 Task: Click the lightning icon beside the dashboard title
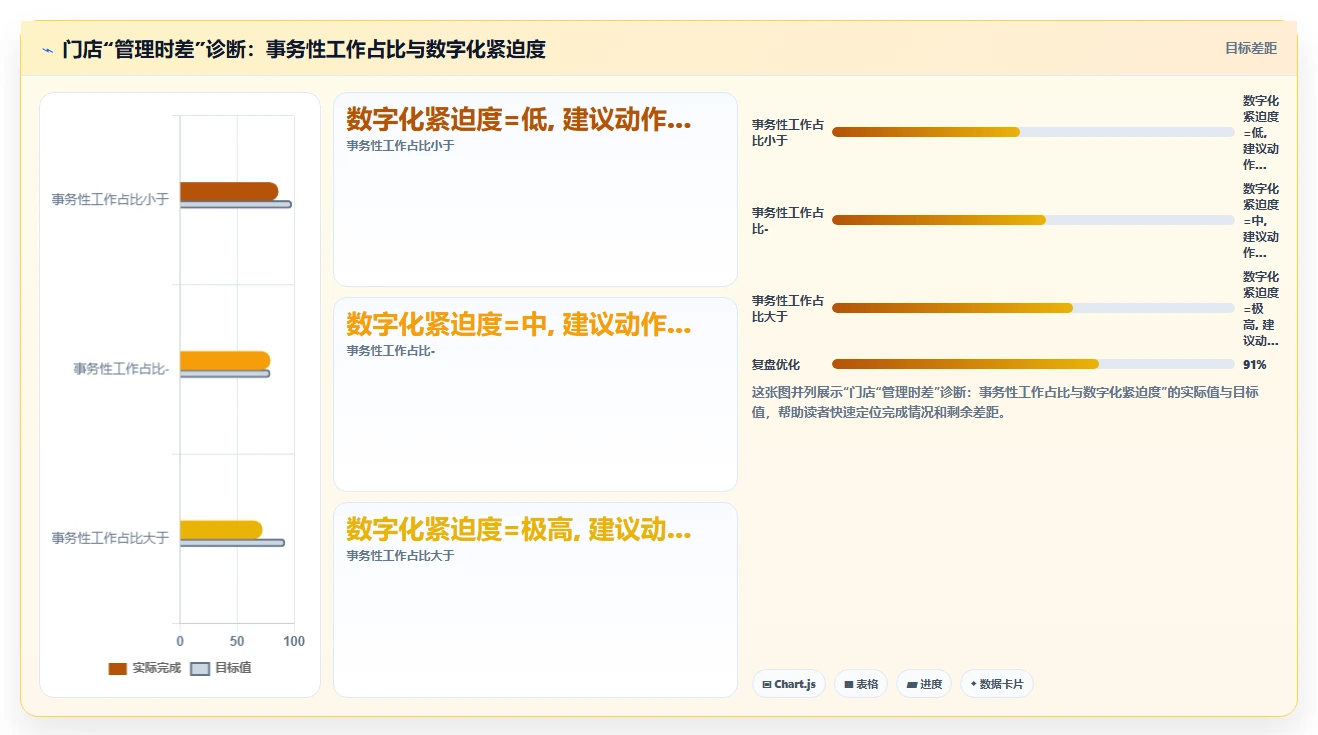coord(47,50)
